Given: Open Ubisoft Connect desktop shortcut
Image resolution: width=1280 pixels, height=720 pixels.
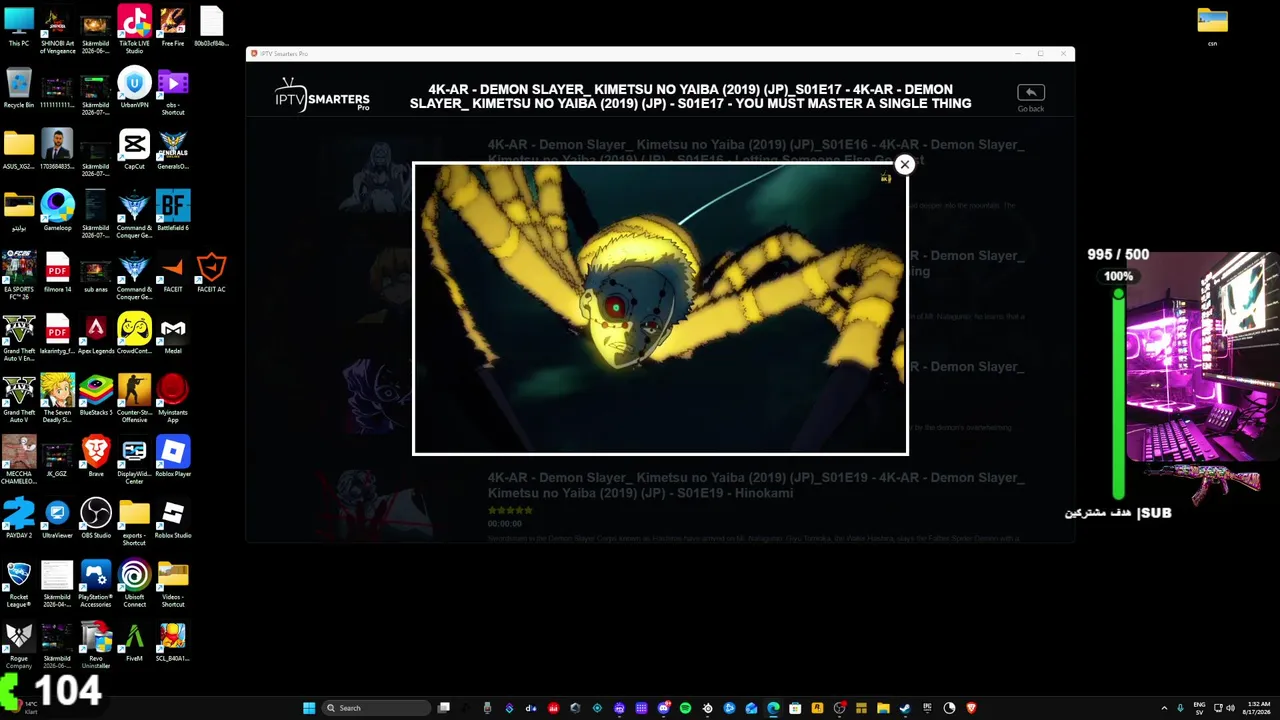Looking at the screenshot, I should click(x=134, y=584).
